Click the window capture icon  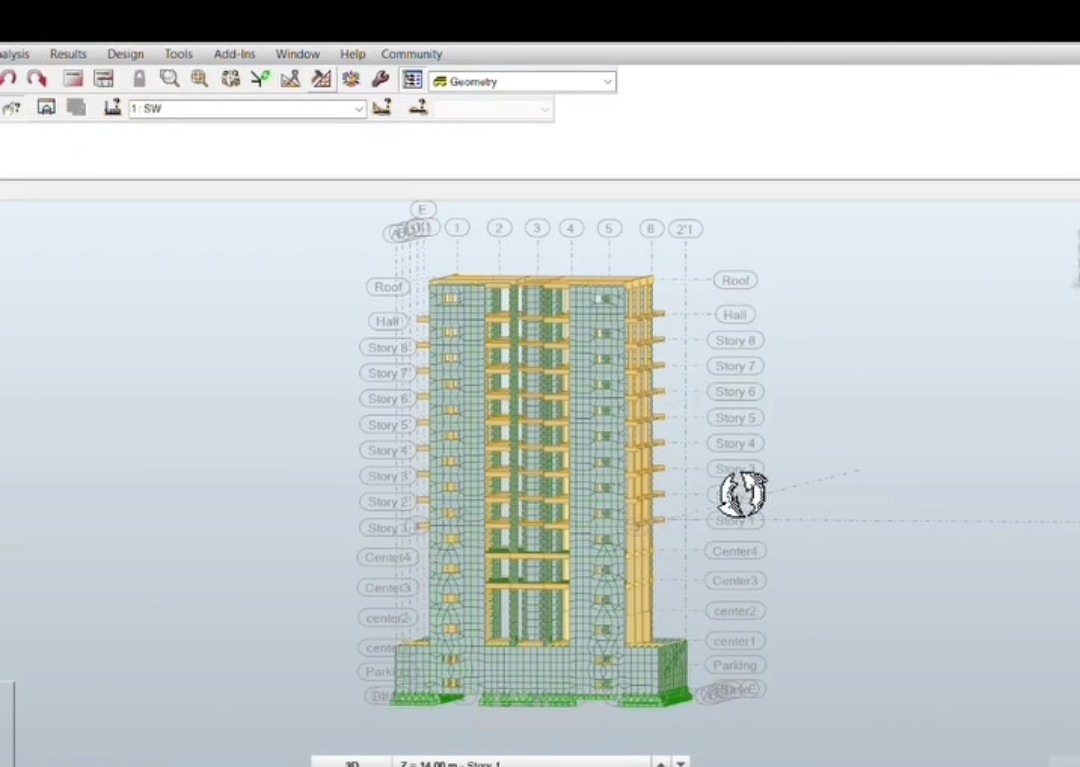46,107
